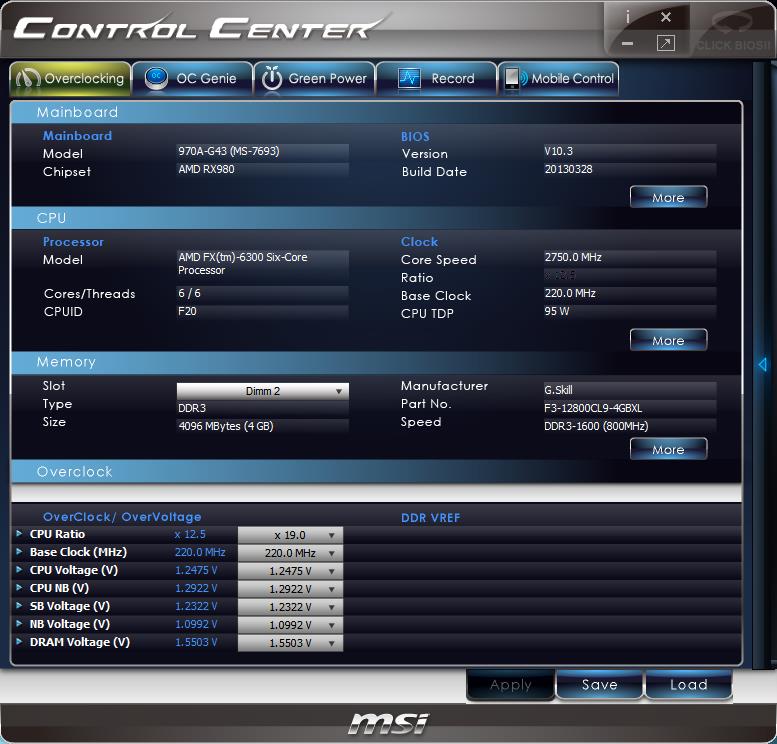777x744 pixels.
Task: Expand the DRAM Voltage (V) row arrow
Action: tap(19, 641)
